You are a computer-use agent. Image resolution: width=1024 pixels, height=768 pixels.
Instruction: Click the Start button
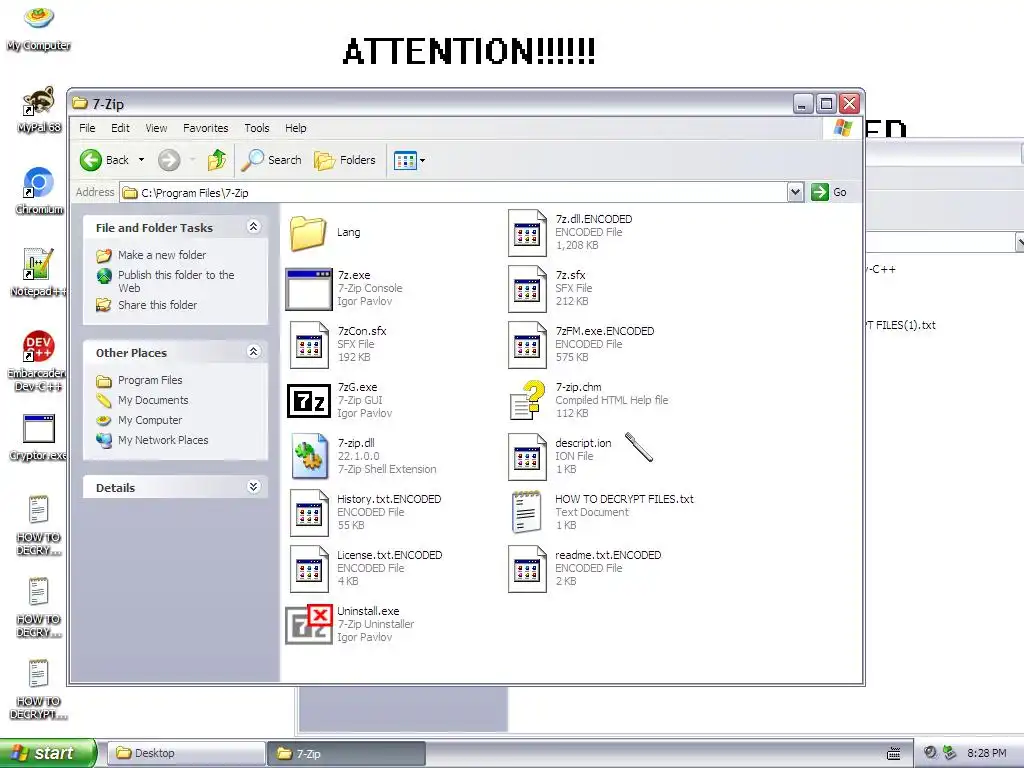pyautogui.click(x=47, y=753)
